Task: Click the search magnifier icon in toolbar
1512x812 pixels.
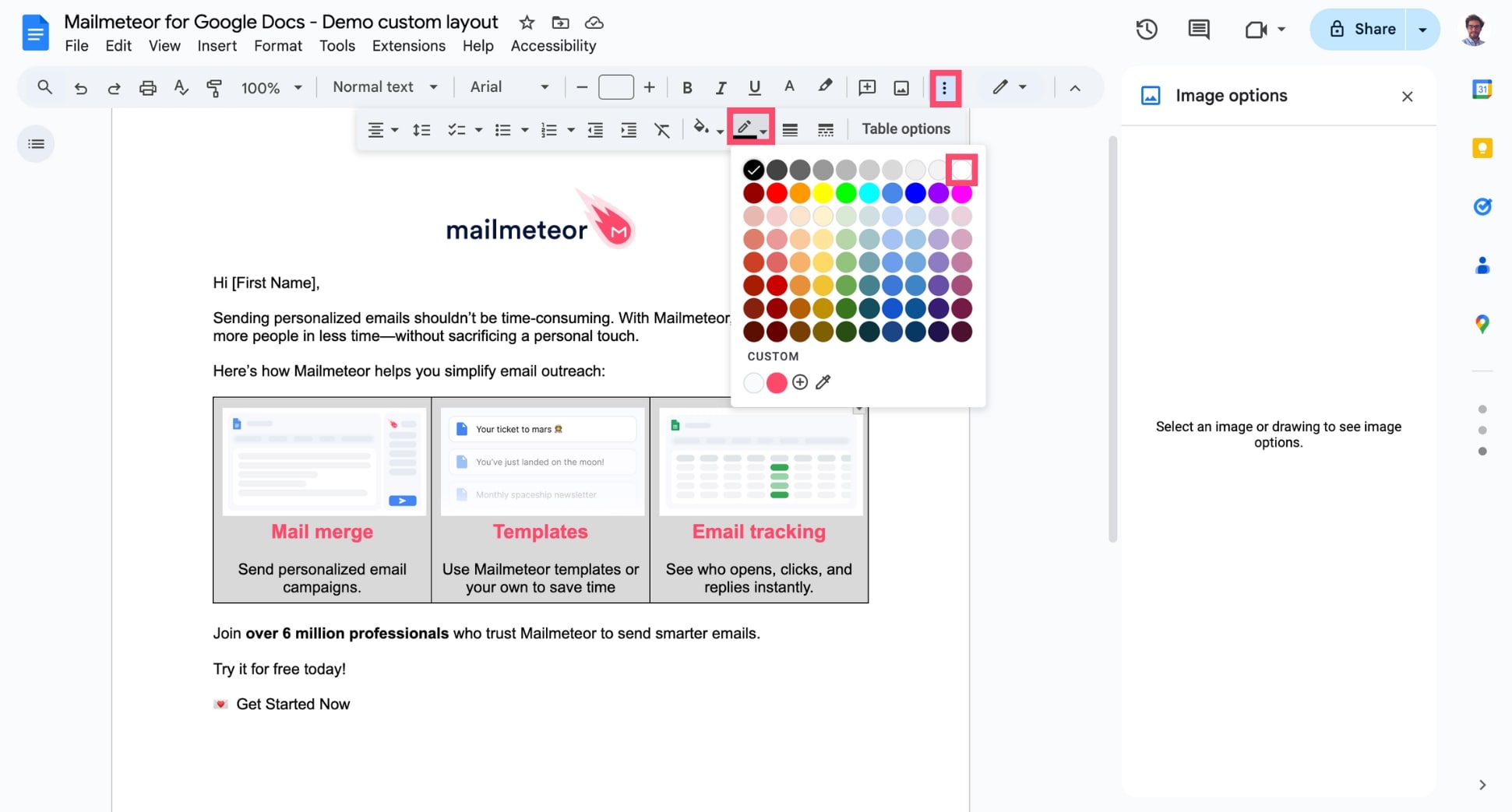Action: click(44, 87)
